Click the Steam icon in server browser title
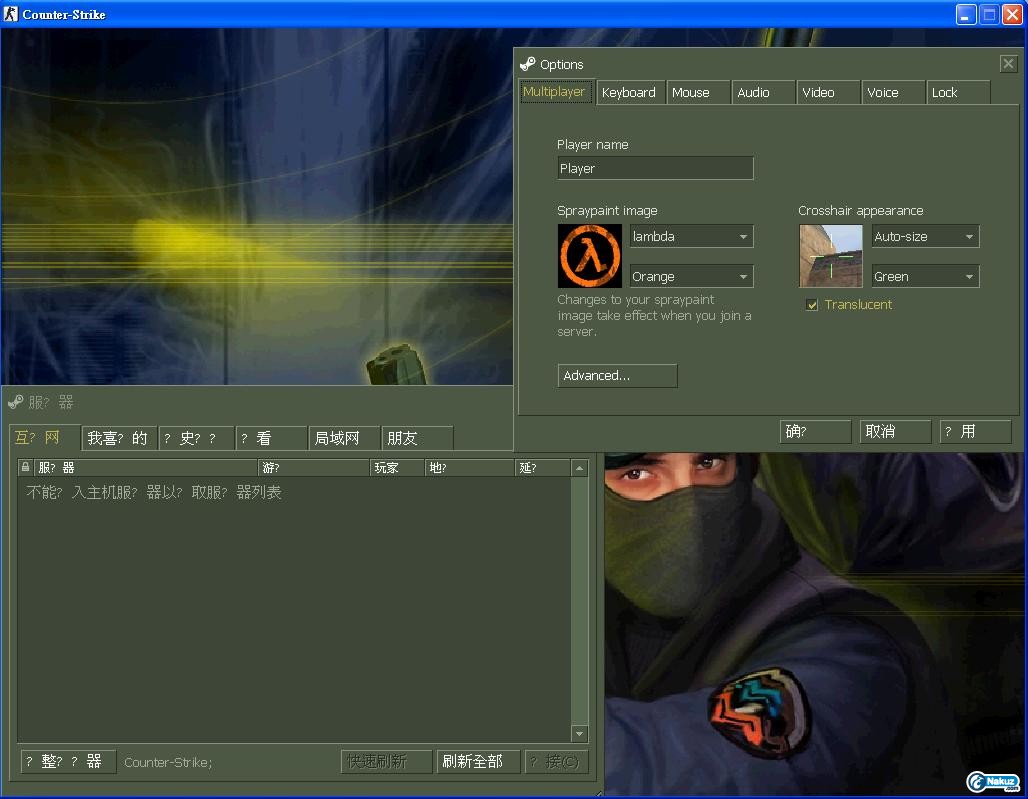 (x=15, y=402)
